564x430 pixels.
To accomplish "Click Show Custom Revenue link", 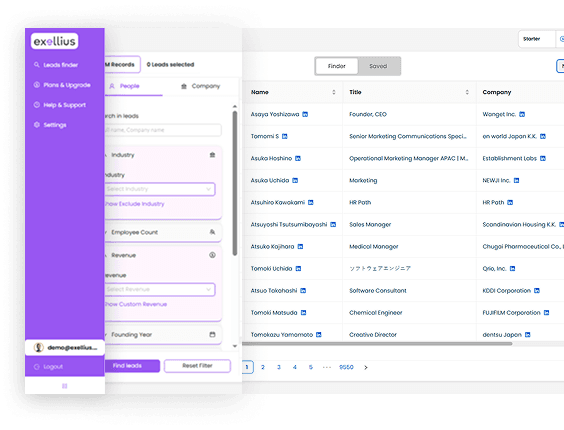I will coord(136,304).
